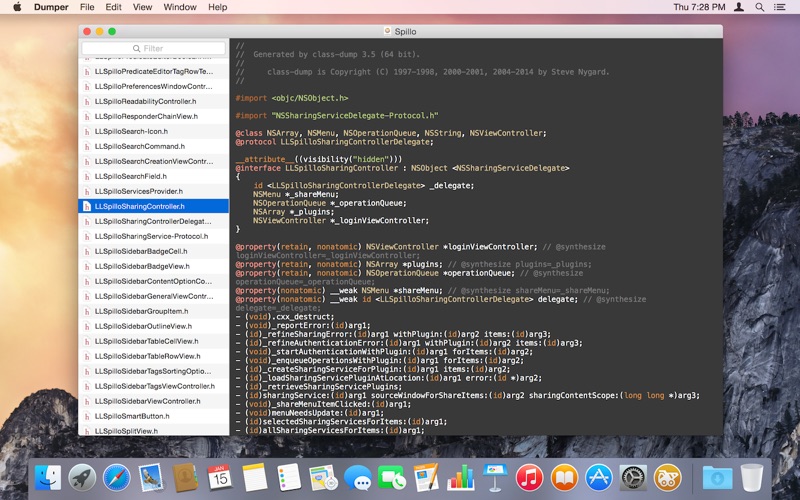Open the File menu
This screenshot has width=800, height=500.
(x=87, y=7)
